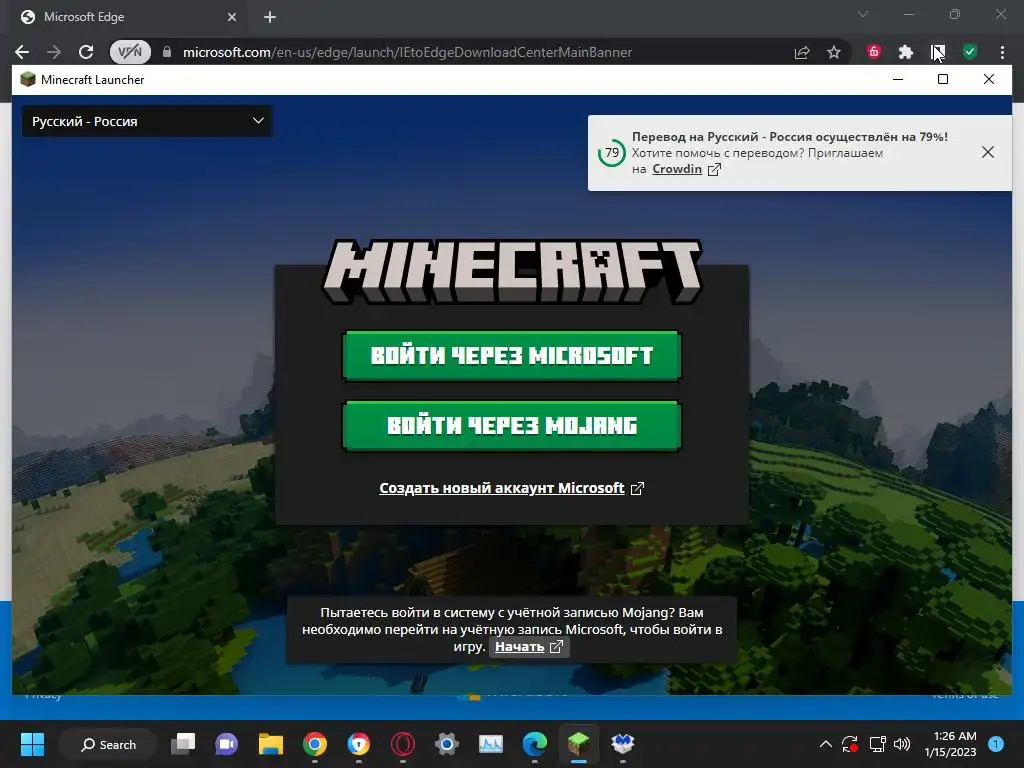
Task: Click the Minecraft logo in the launcher
Action: click(x=512, y=272)
